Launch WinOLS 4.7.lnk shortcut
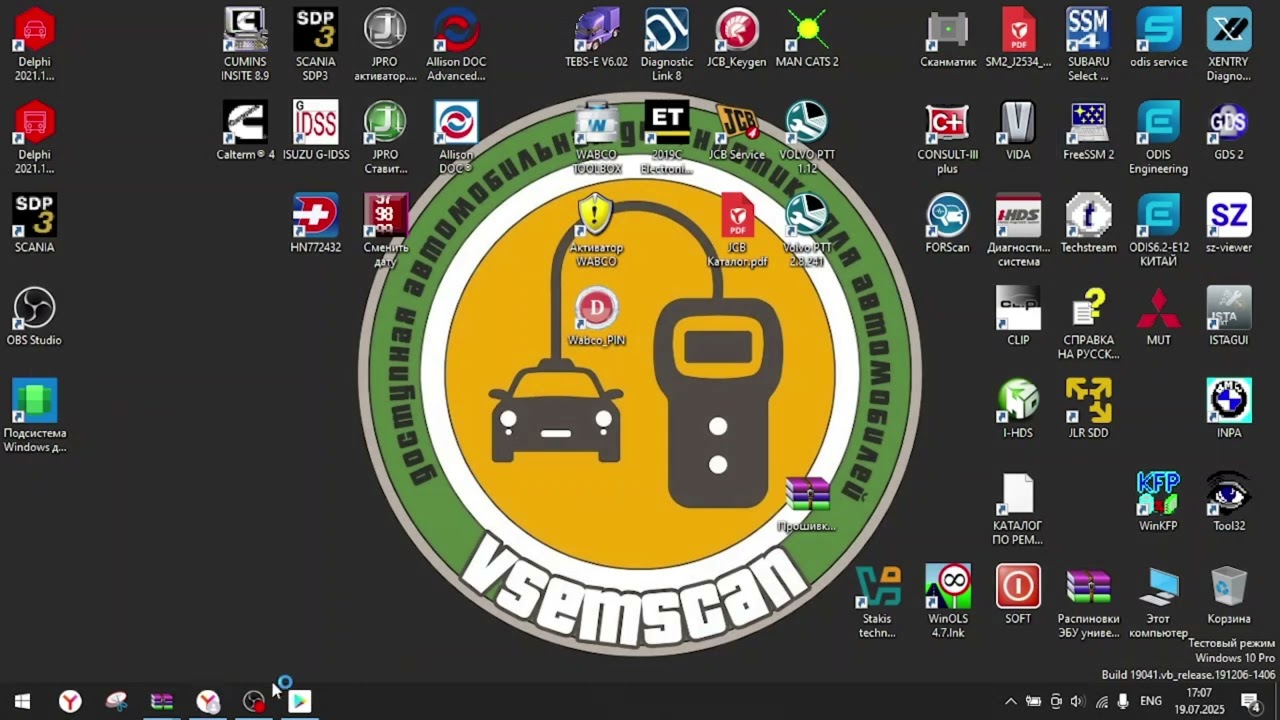This screenshot has width=1280, height=720. [x=948, y=602]
